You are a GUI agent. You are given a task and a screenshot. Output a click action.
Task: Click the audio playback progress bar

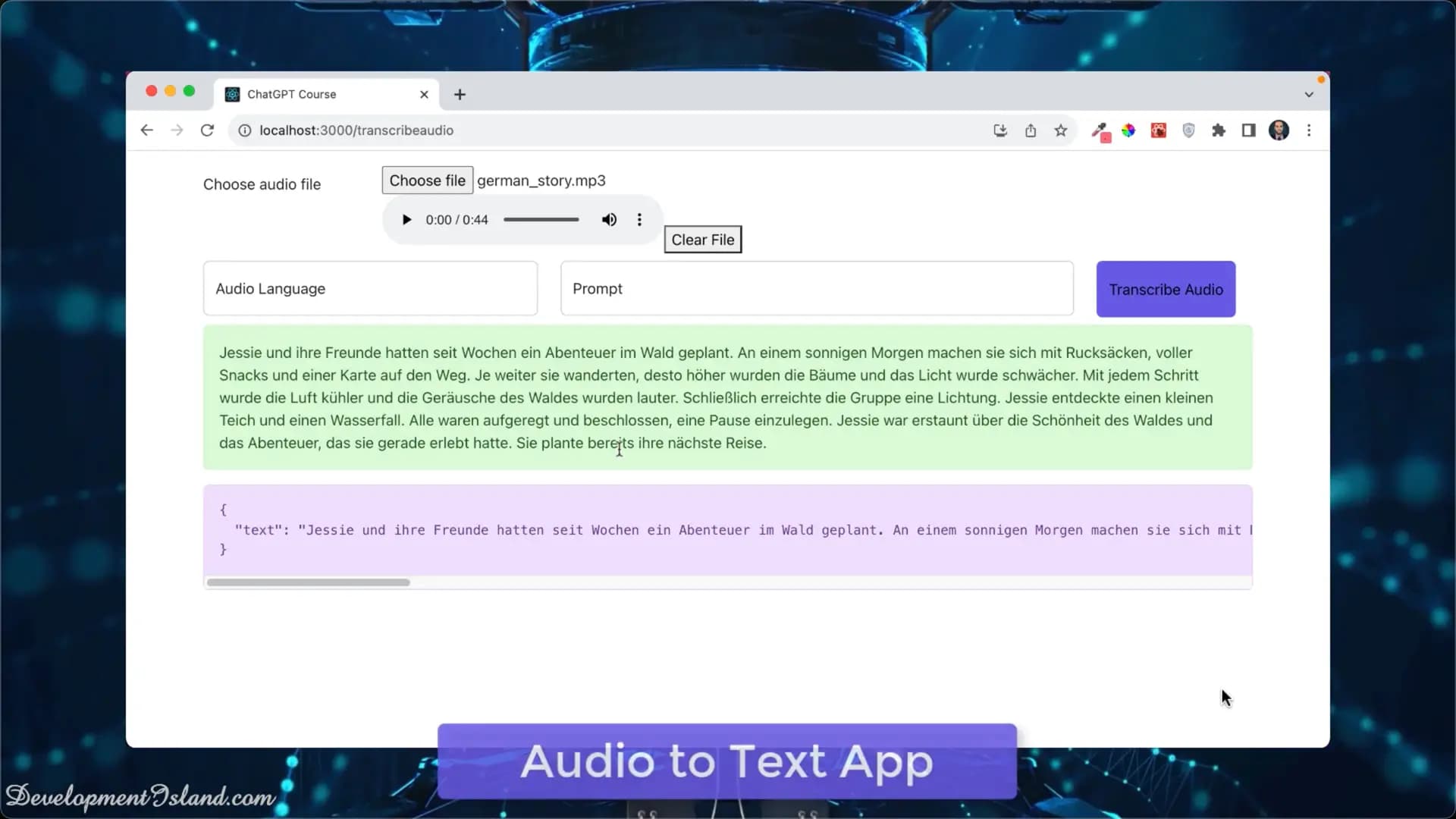(540, 219)
